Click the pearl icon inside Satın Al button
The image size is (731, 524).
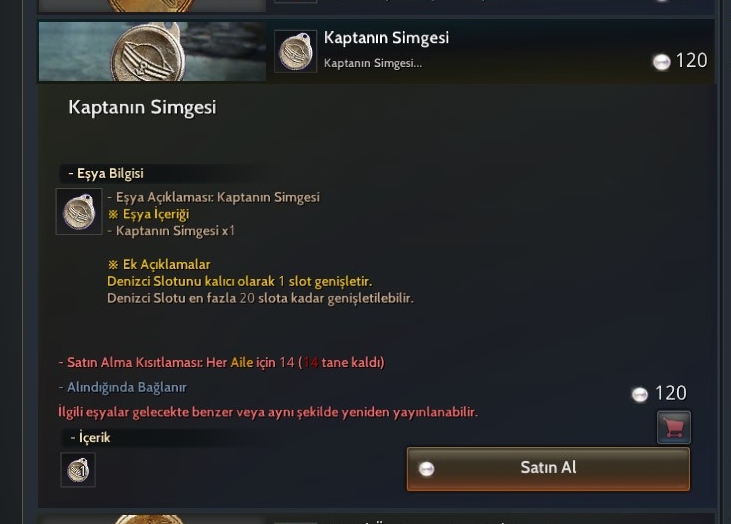[x=426, y=469]
